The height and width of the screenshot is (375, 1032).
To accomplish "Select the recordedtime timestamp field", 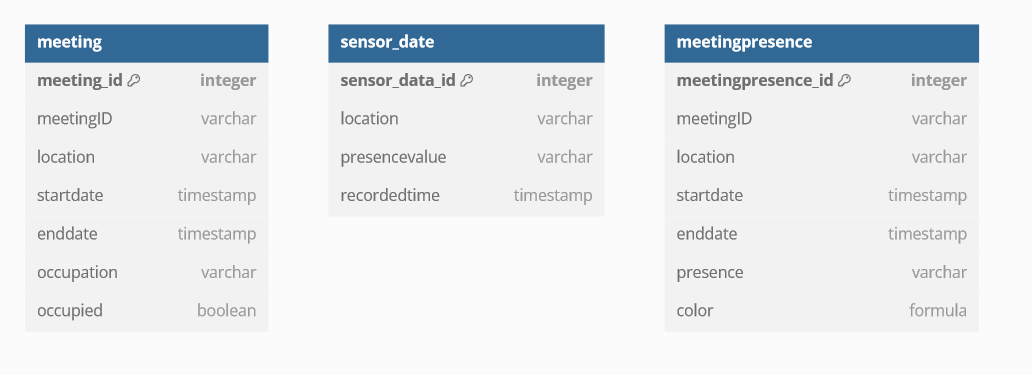I will coord(466,195).
